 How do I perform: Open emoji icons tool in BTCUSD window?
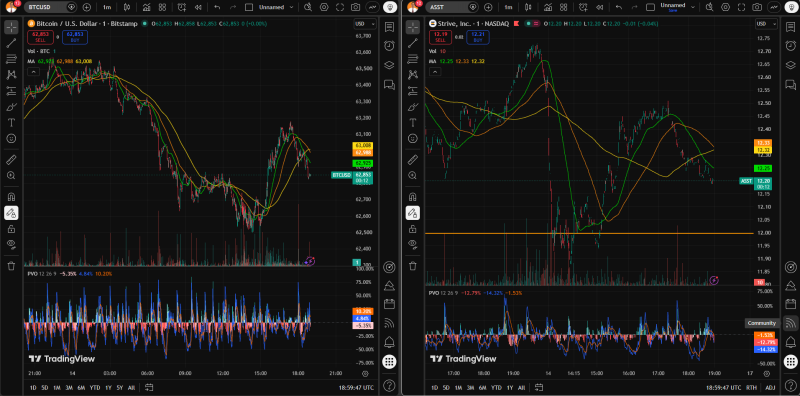pyautogui.click(x=11, y=138)
